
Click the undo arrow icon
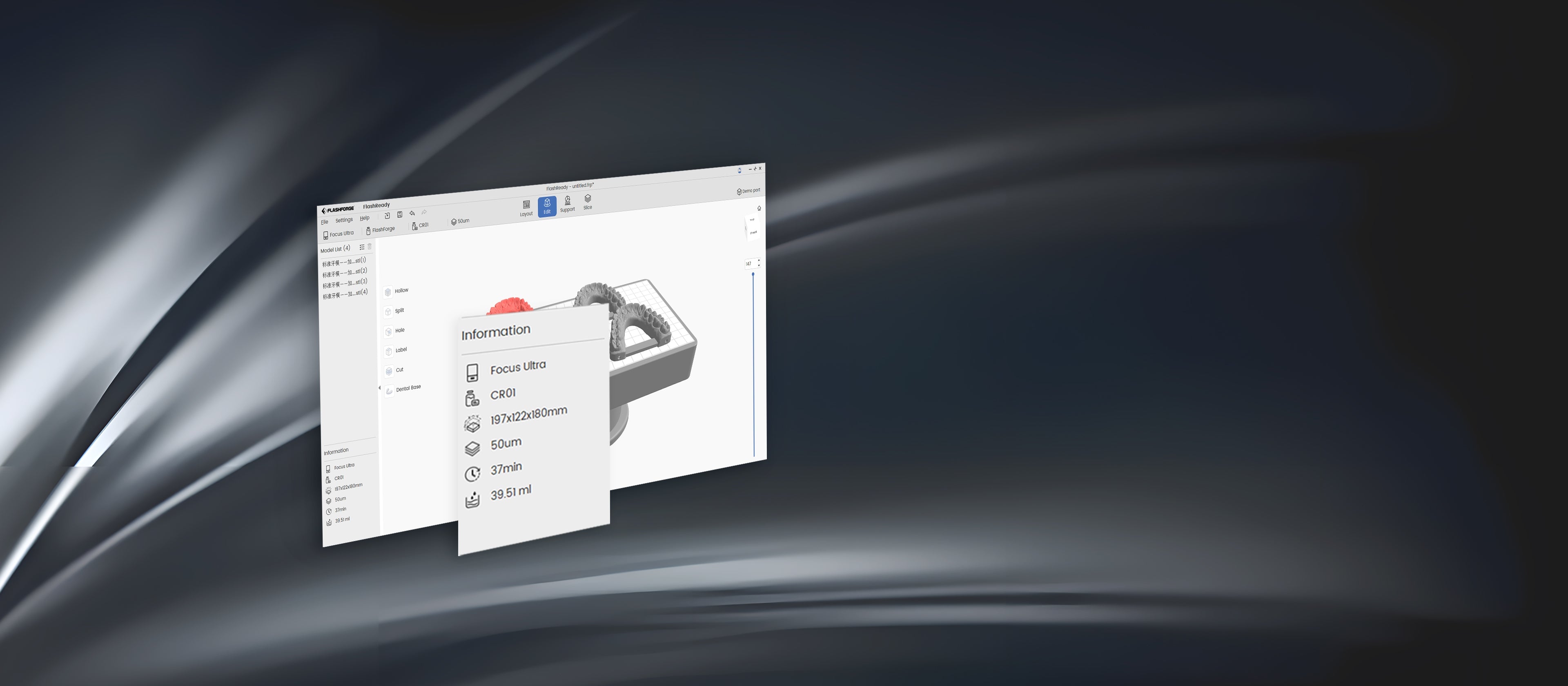[x=412, y=213]
